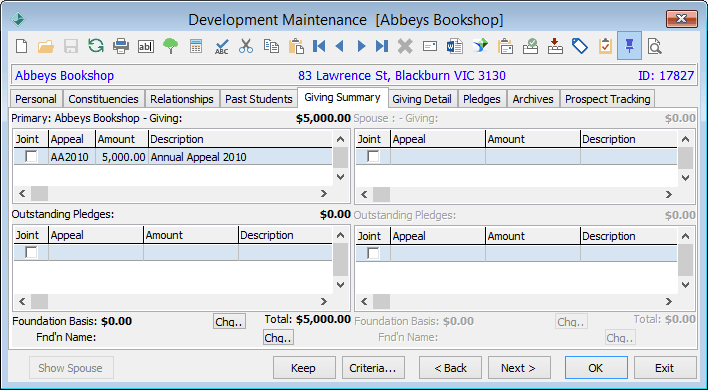Image resolution: width=708 pixels, height=390 pixels.
Task: Go to next record arrow in toolbar
Action: (x=361, y=46)
